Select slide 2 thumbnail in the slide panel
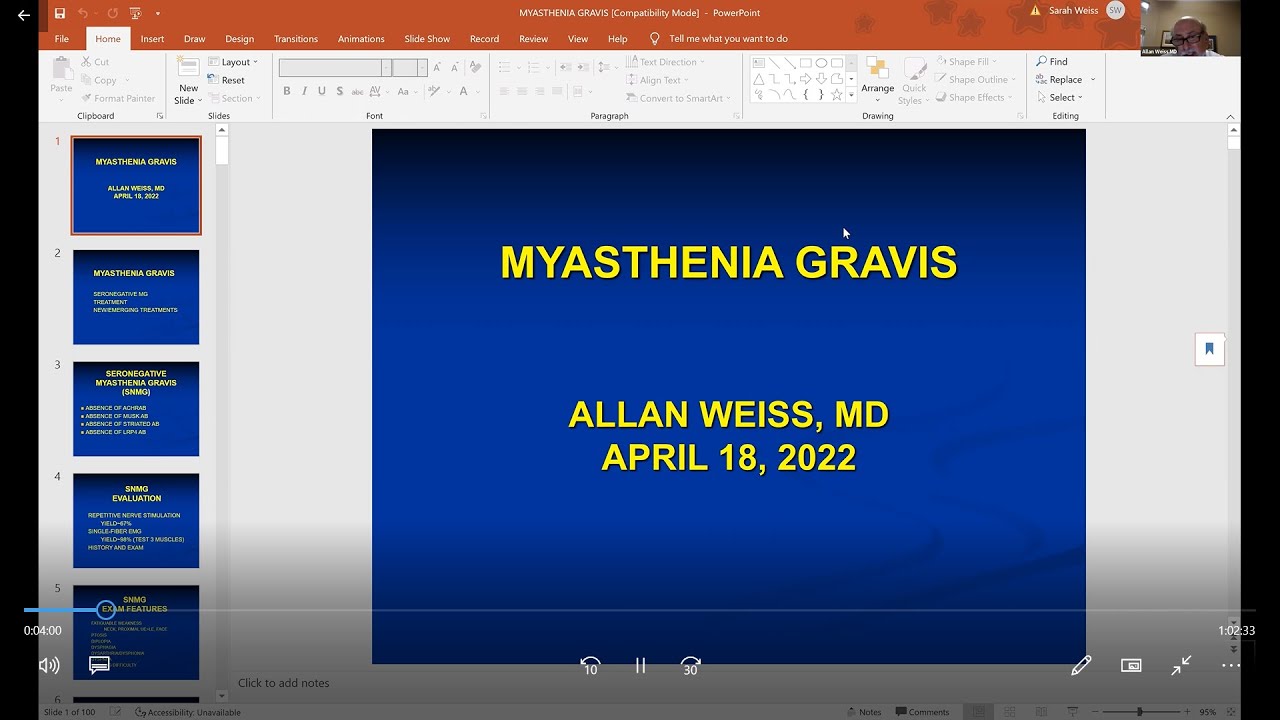The width and height of the screenshot is (1280, 720). [136, 297]
